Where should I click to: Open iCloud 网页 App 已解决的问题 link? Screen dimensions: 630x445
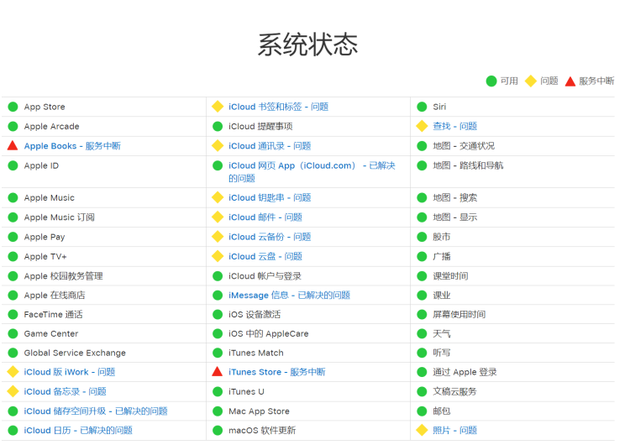(312, 172)
